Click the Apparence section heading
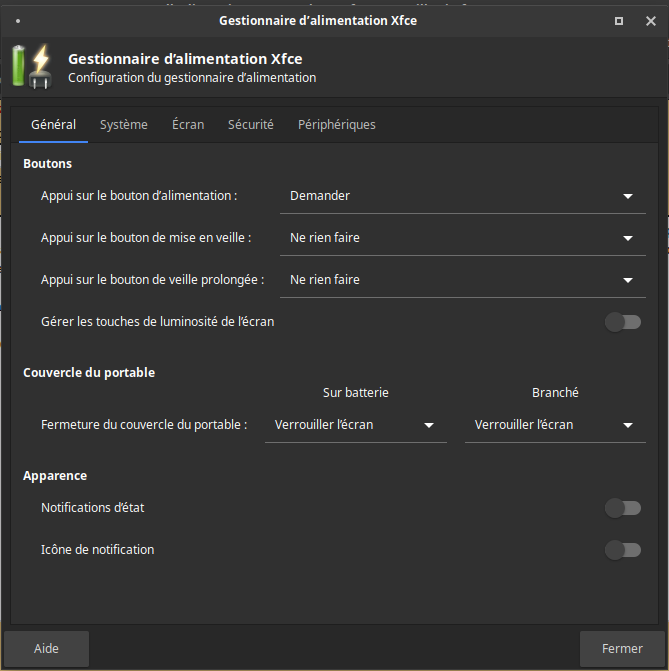Screen dimensions: 669x671 tap(55, 476)
